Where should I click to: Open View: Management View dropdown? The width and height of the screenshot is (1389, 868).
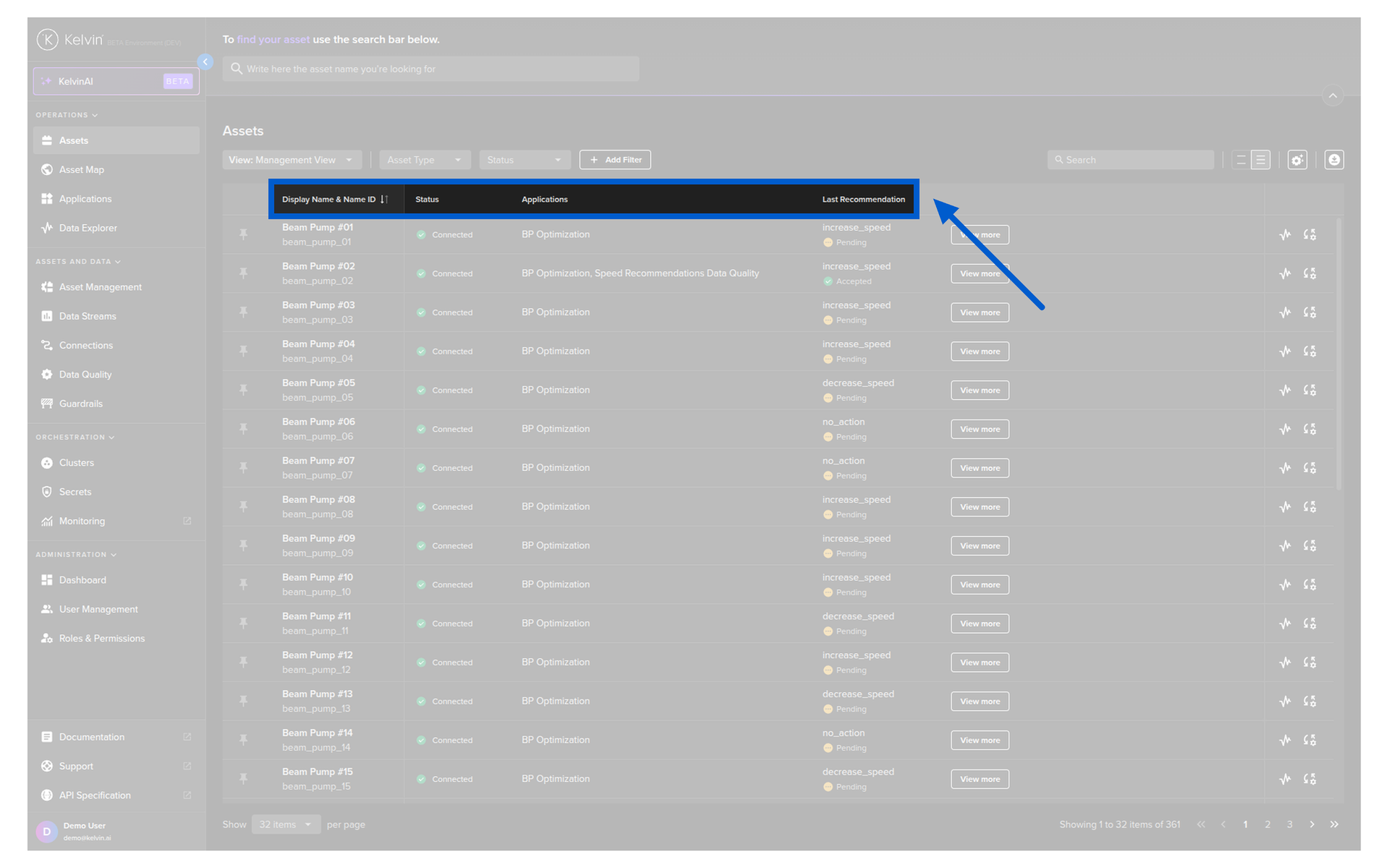pyautogui.click(x=292, y=160)
